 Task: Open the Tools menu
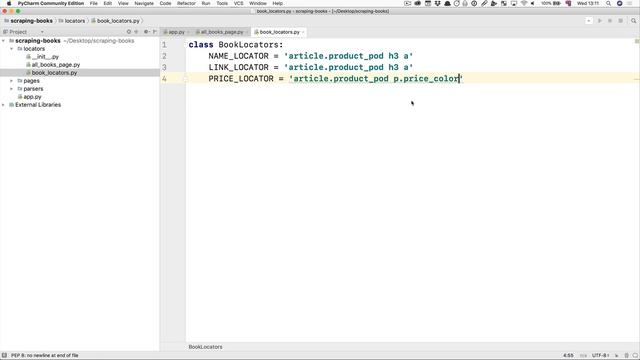tap(222, 3)
